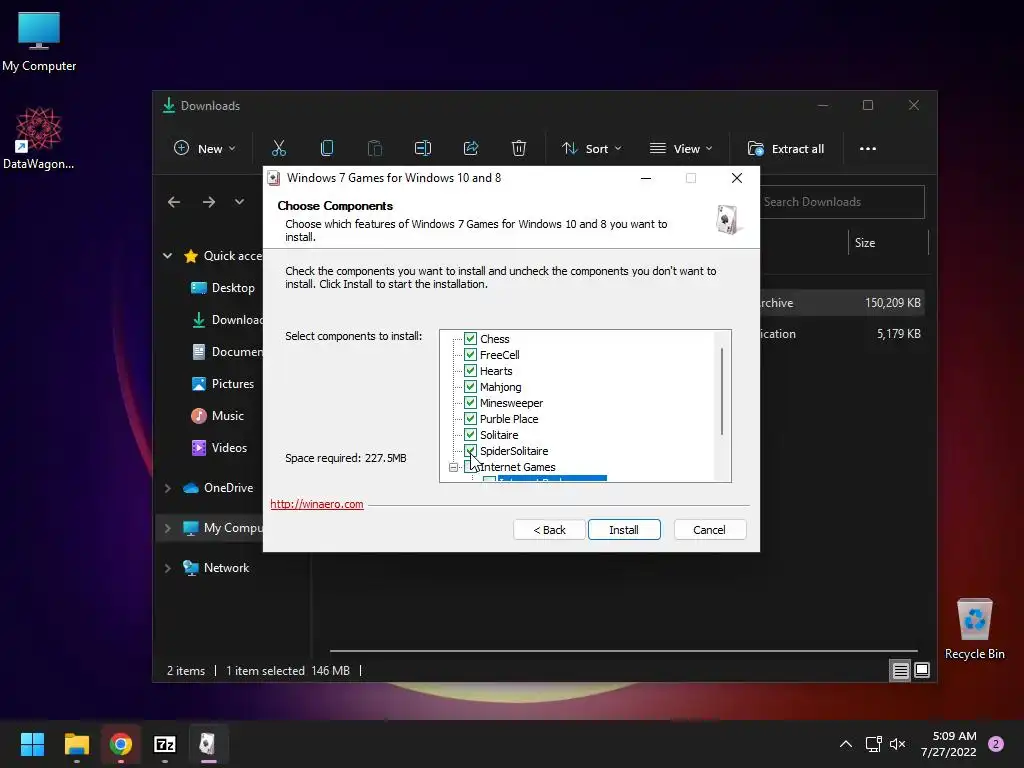Viewport: 1024px width, 768px height.
Task: Select Videos in the navigation pane
Action: (219, 448)
